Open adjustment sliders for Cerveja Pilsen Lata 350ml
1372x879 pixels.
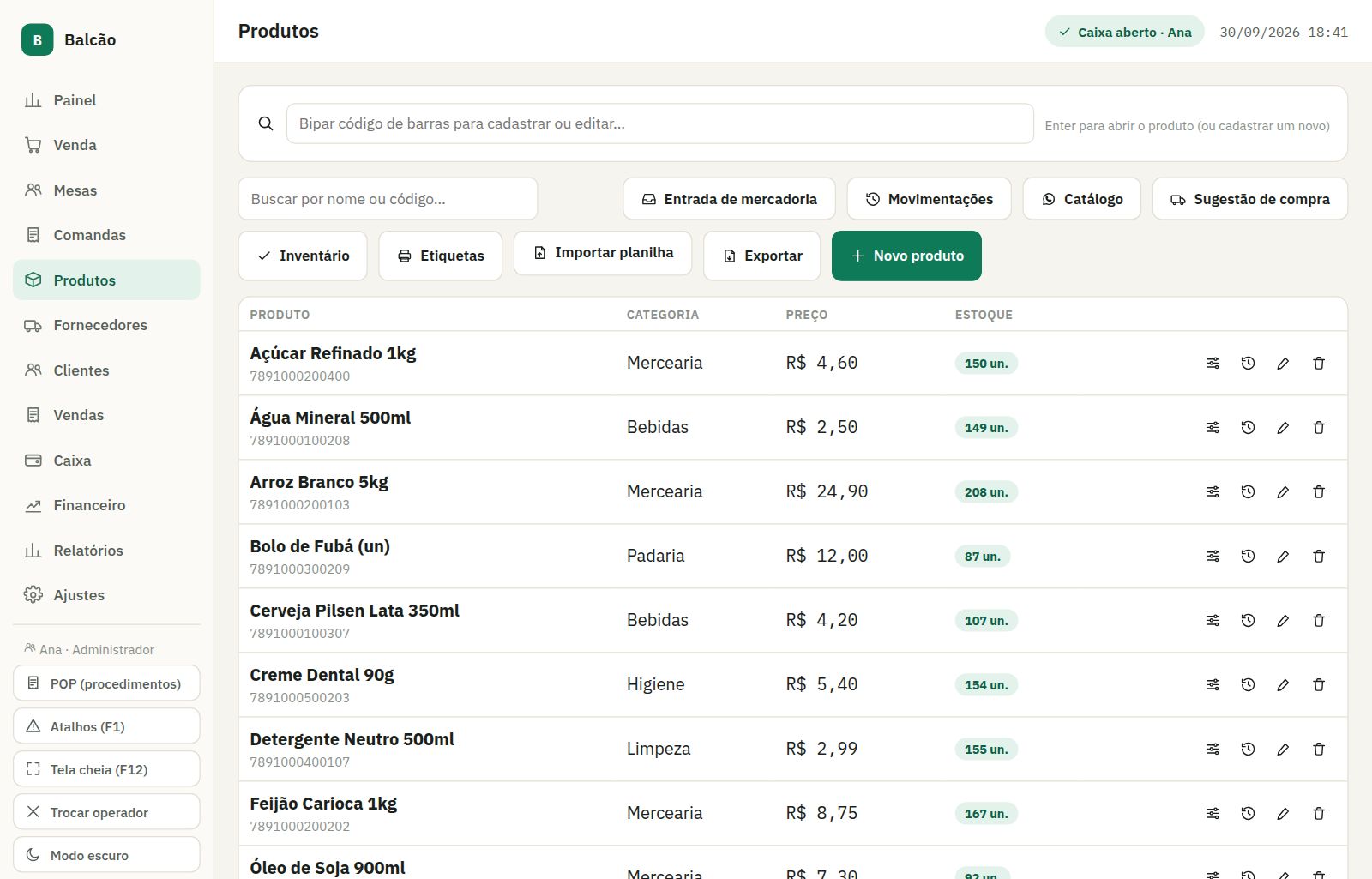coord(1213,621)
